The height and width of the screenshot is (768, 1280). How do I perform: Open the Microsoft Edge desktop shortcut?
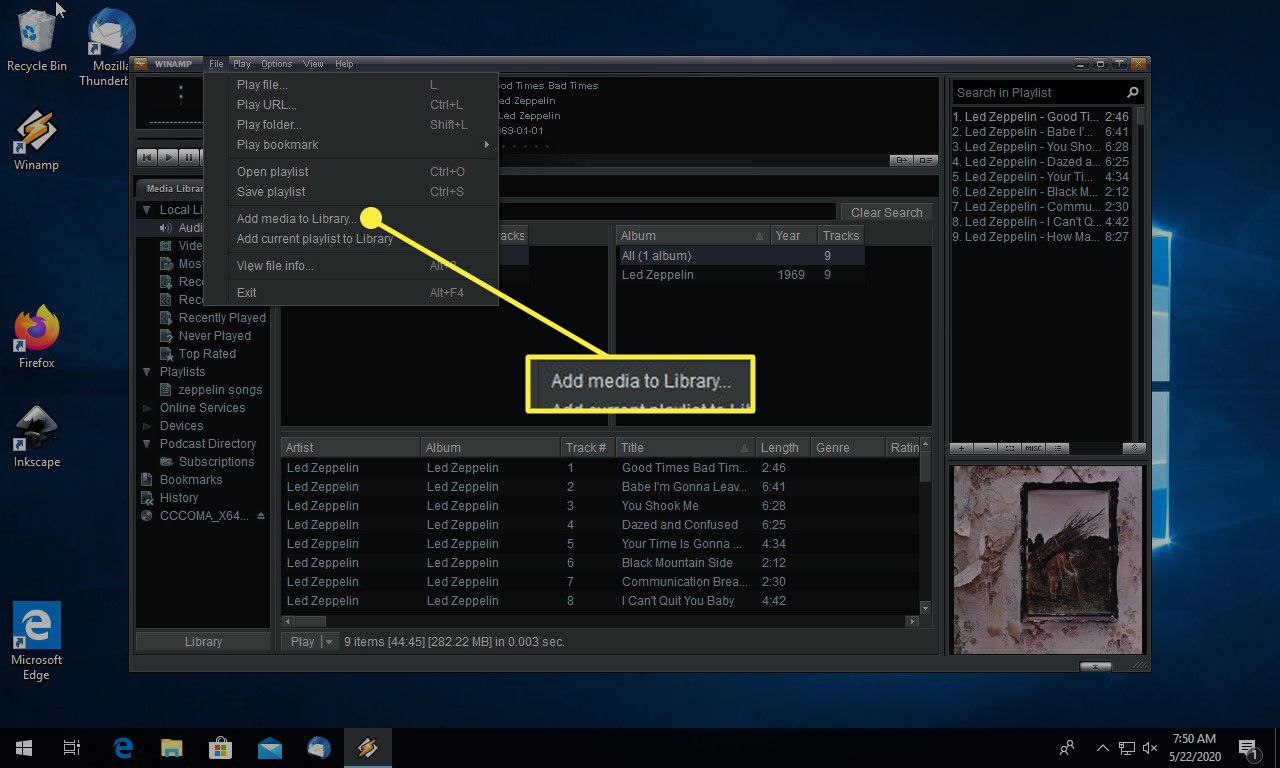pyautogui.click(x=37, y=641)
